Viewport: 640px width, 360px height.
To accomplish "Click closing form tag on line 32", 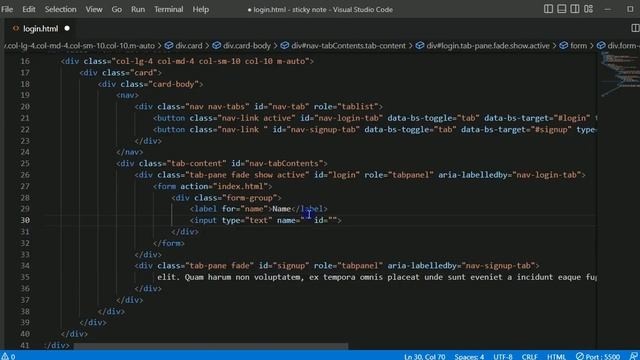I will click(169, 243).
